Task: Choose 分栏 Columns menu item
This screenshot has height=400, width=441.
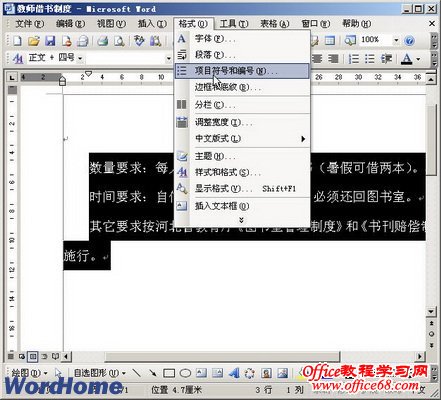Action: coord(242,105)
